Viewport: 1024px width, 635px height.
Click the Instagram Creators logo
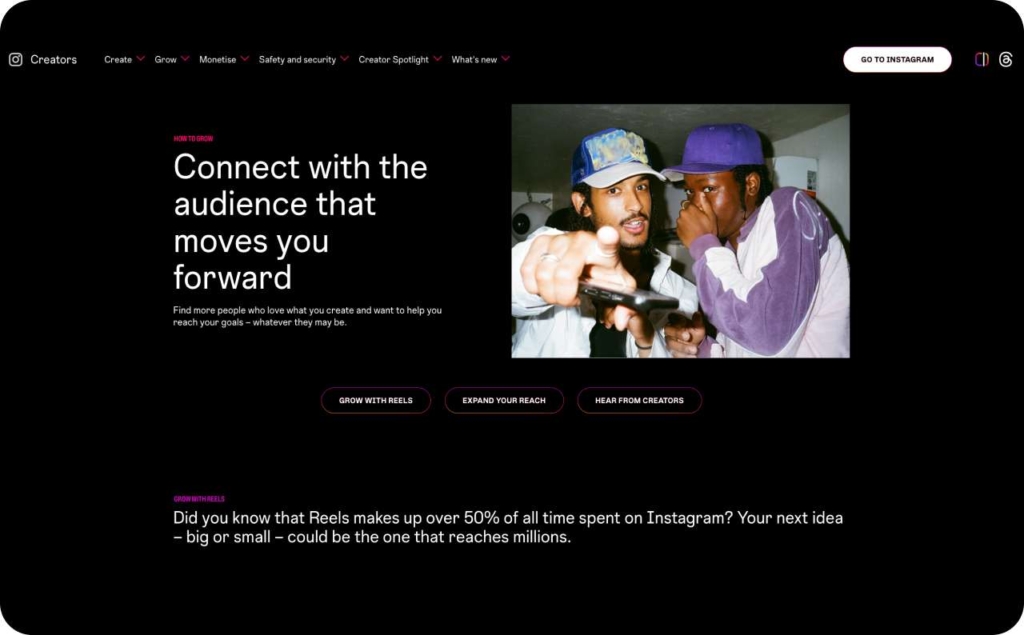coord(42,59)
